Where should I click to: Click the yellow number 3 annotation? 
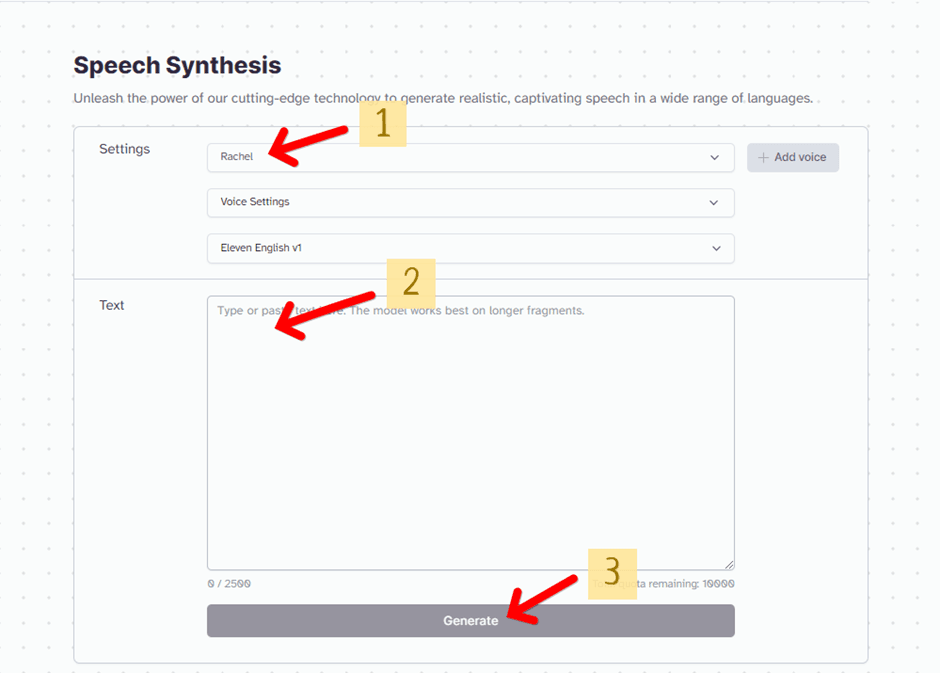pyautogui.click(x=612, y=572)
